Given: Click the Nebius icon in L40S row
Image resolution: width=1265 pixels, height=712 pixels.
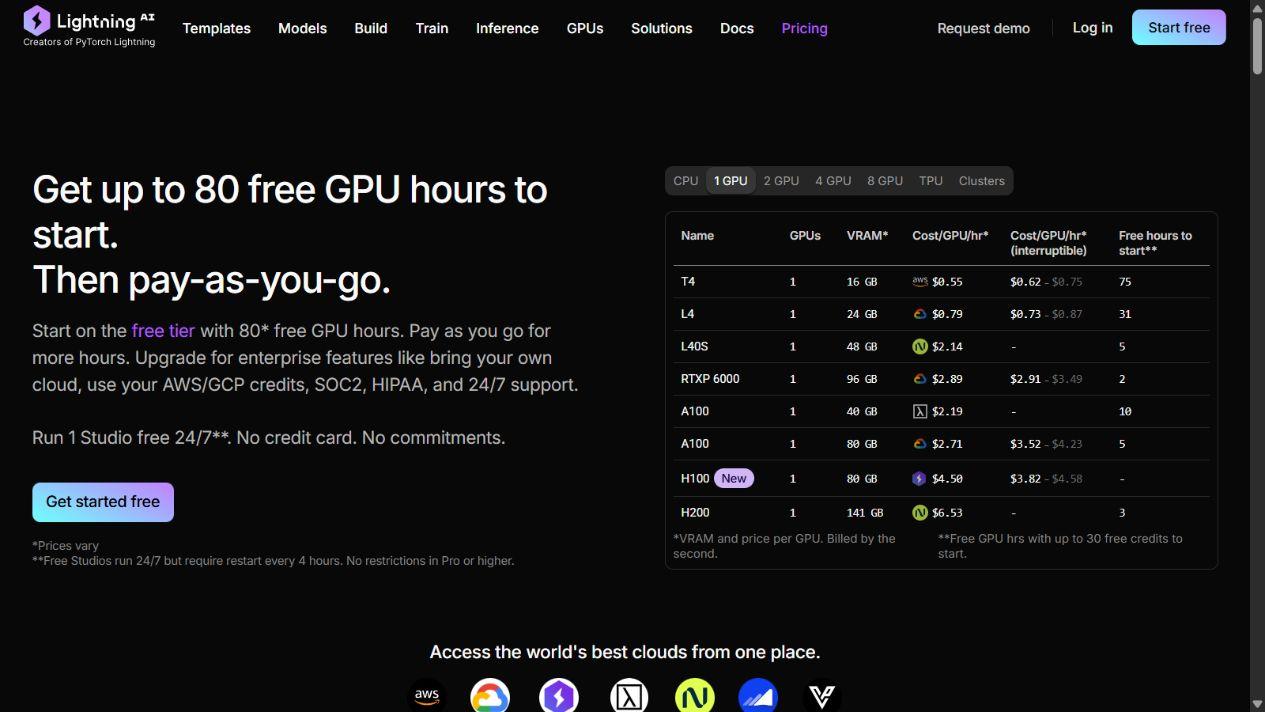Looking at the screenshot, I should click(920, 346).
